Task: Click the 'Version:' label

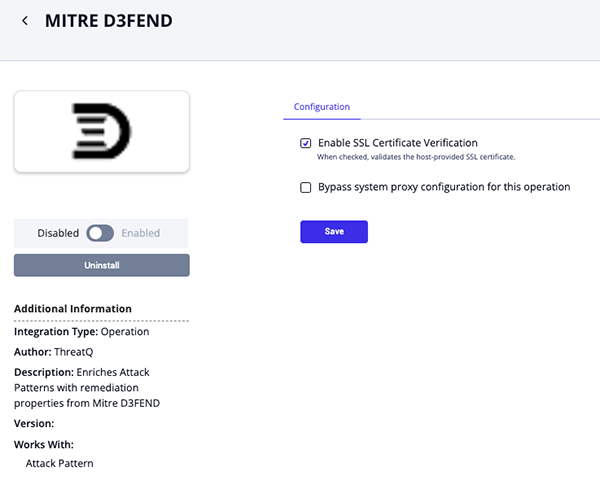Action: pos(34,424)
